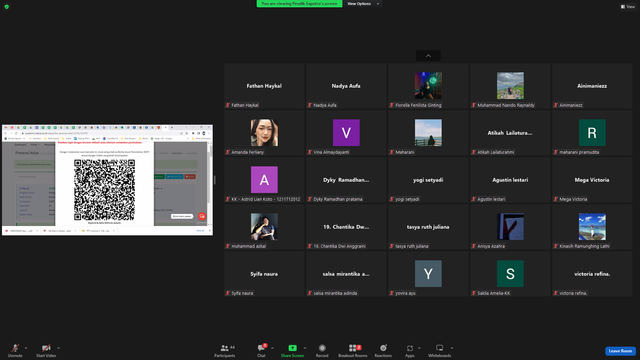Open the Participants panel

click(225, 350)
